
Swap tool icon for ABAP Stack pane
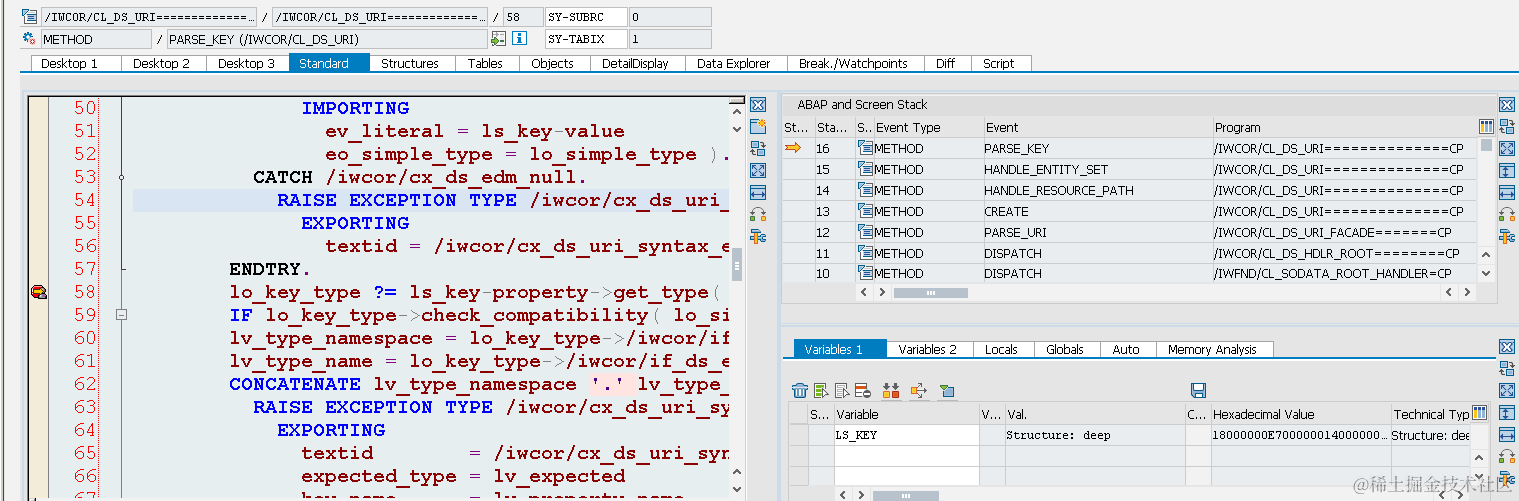(x=1507, y=126)
